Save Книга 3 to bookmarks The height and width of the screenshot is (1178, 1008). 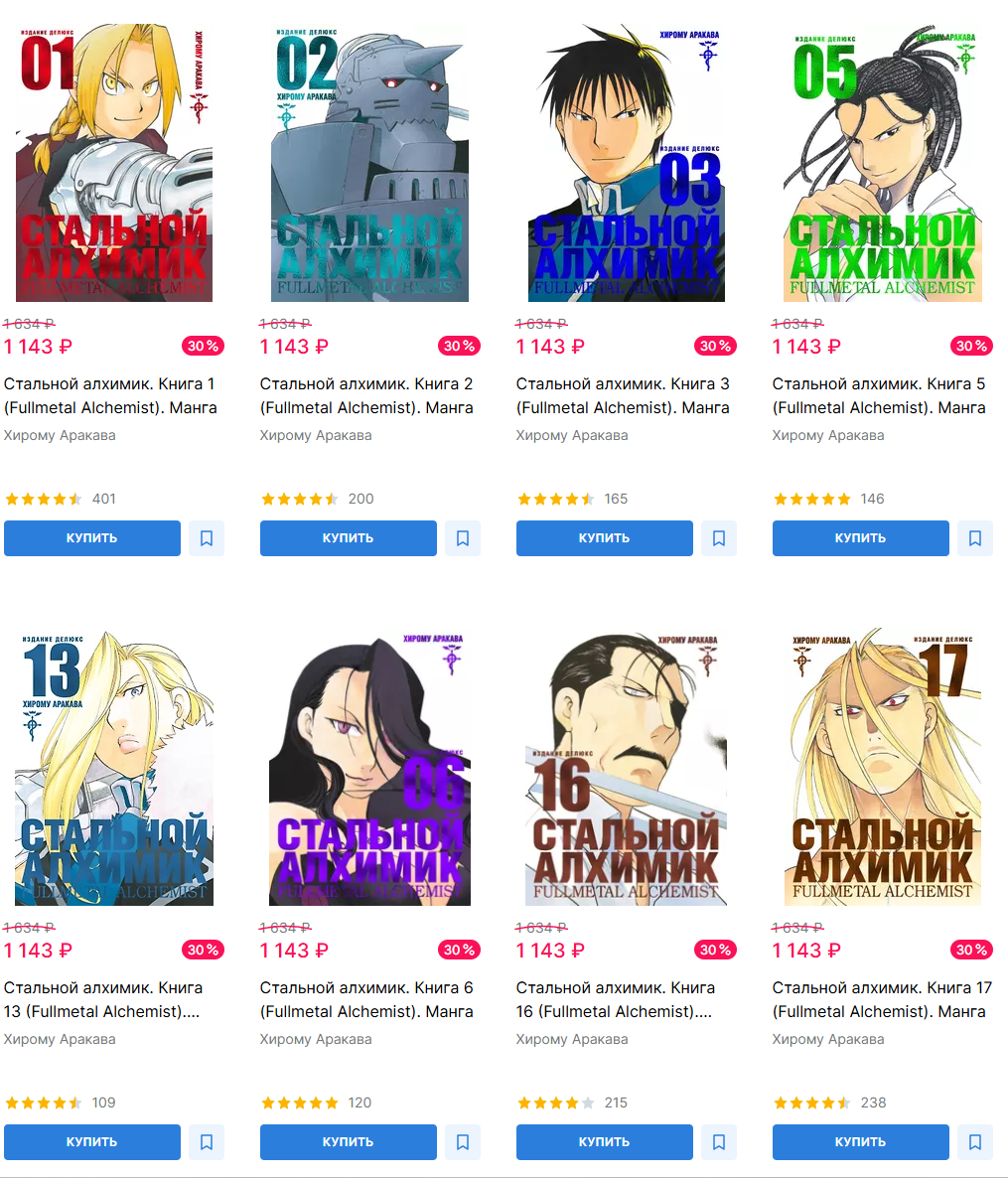[x=719, y=538]
